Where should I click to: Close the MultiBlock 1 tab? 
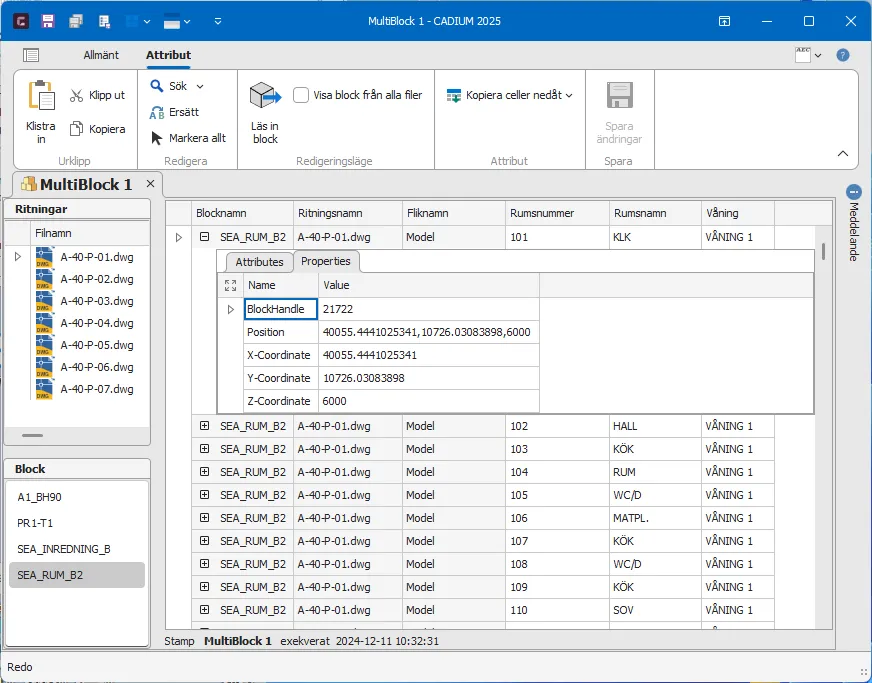click(x=150, y=184)
